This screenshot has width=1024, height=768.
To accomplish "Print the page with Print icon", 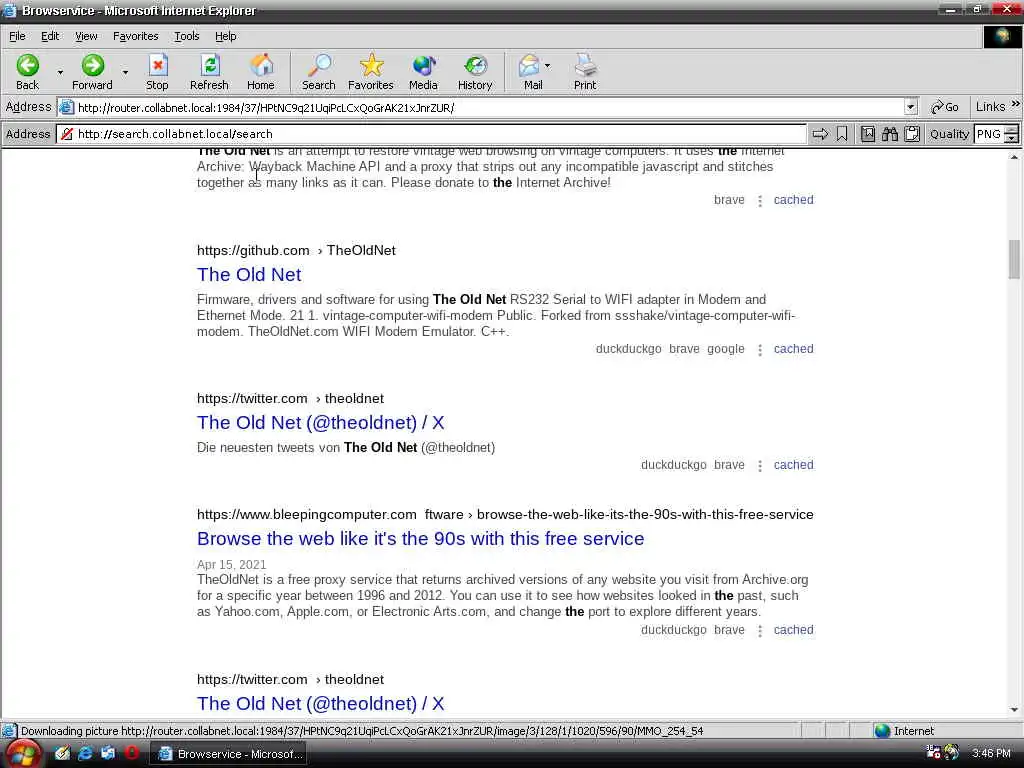I will tap(585, 72).
